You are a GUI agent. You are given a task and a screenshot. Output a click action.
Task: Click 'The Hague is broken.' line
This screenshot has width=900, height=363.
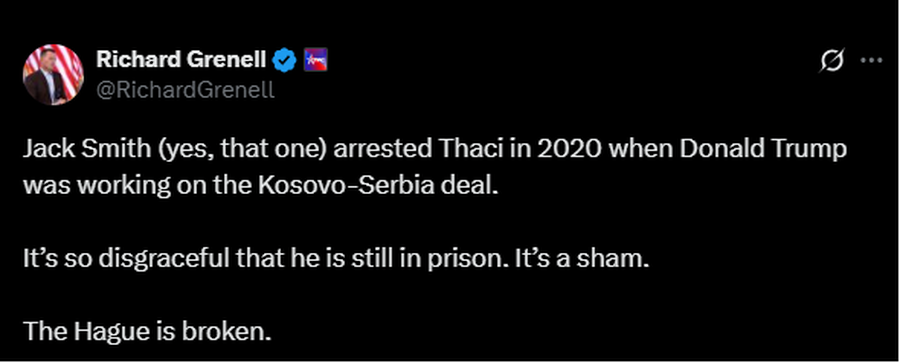pyautogui.click(x=146, y=331)
